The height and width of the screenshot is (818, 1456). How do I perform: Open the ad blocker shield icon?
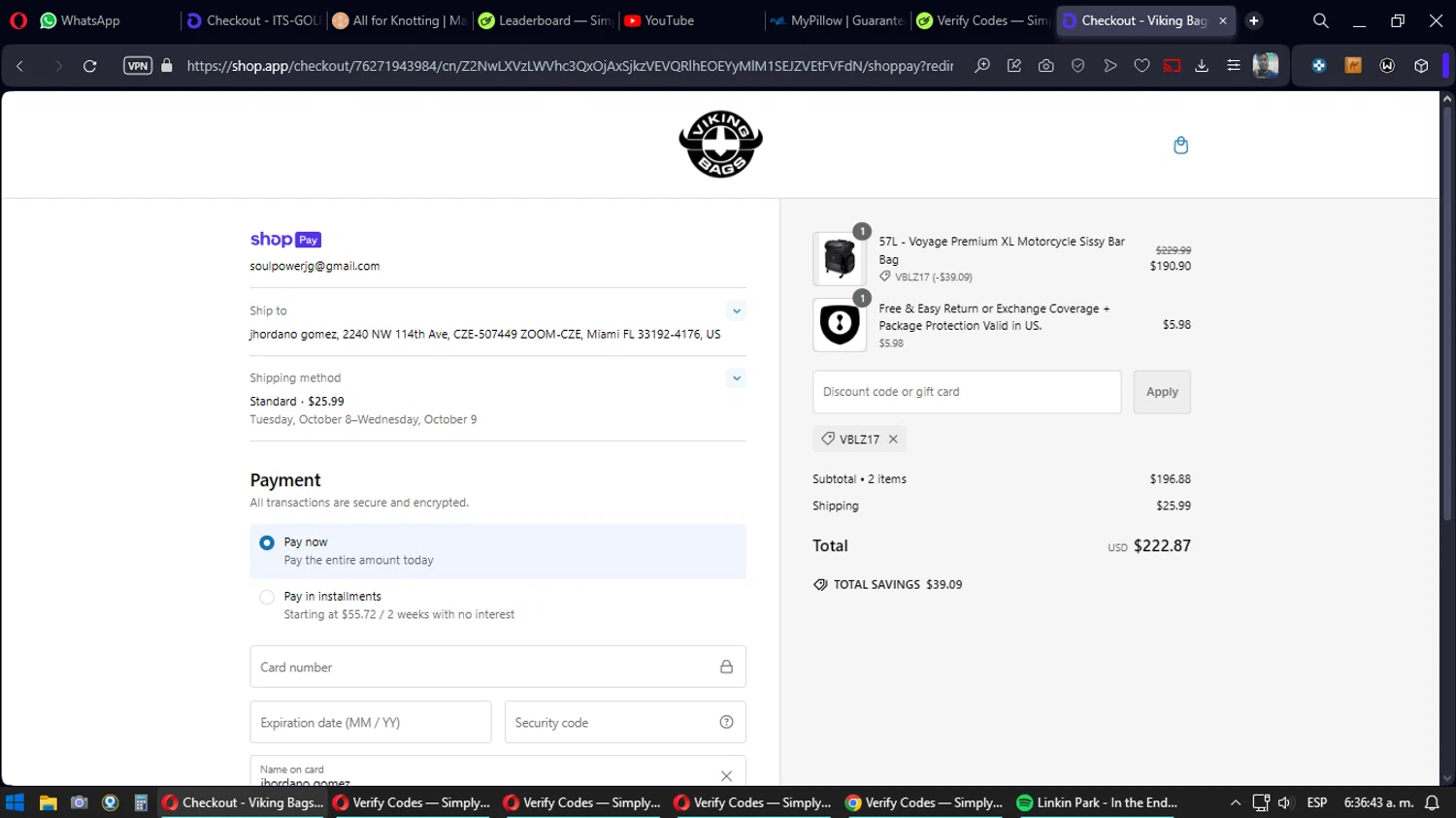(1077, 66)
